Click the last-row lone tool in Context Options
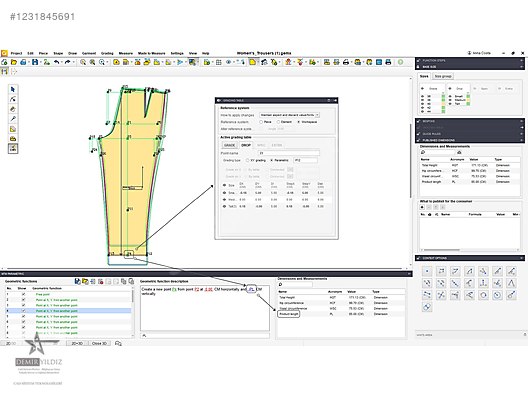The height and width of the screenshot is (396, 528). tap(427, 307)
